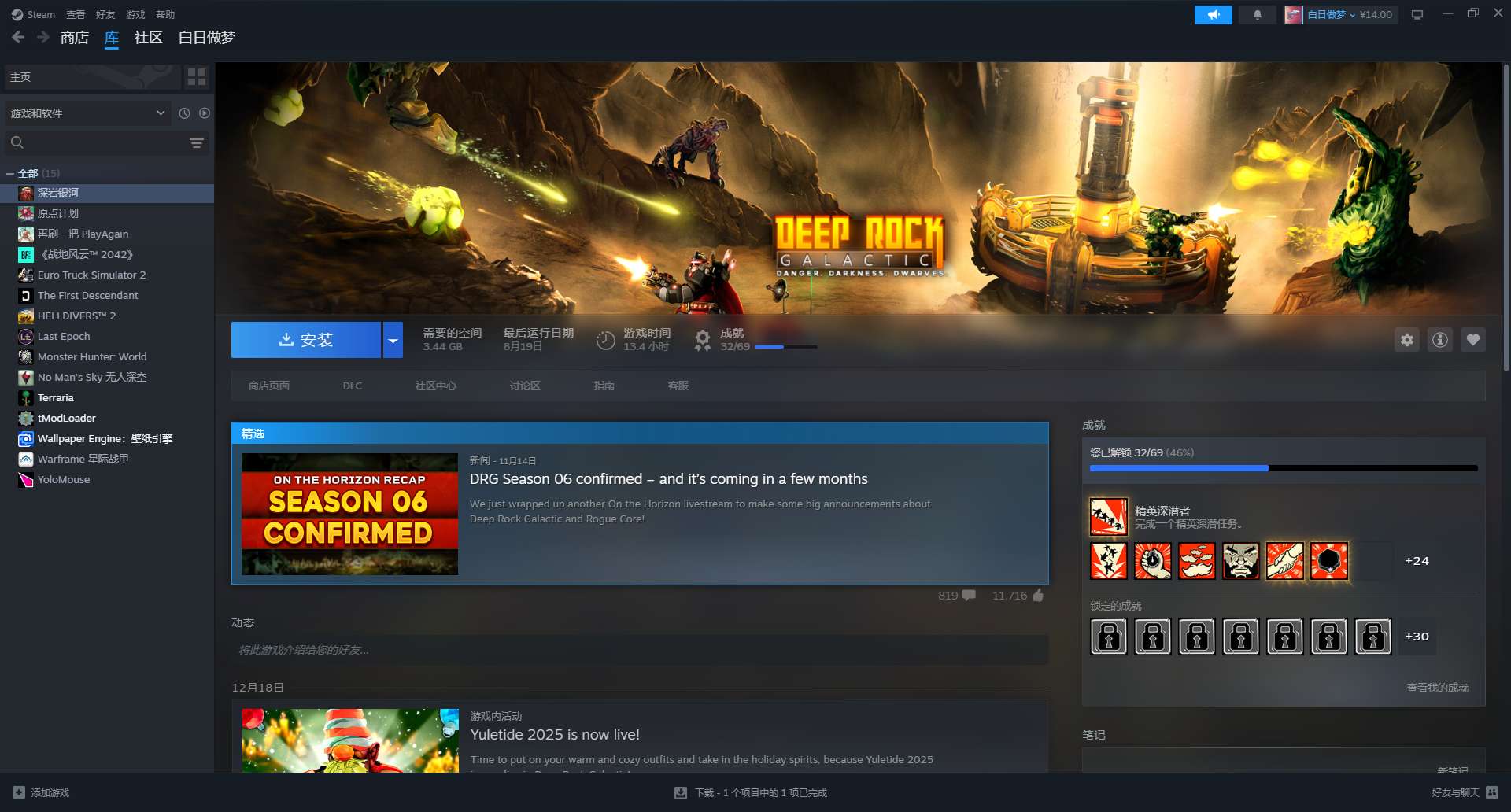Open Friends and Chat icon

click(1492, 792)
